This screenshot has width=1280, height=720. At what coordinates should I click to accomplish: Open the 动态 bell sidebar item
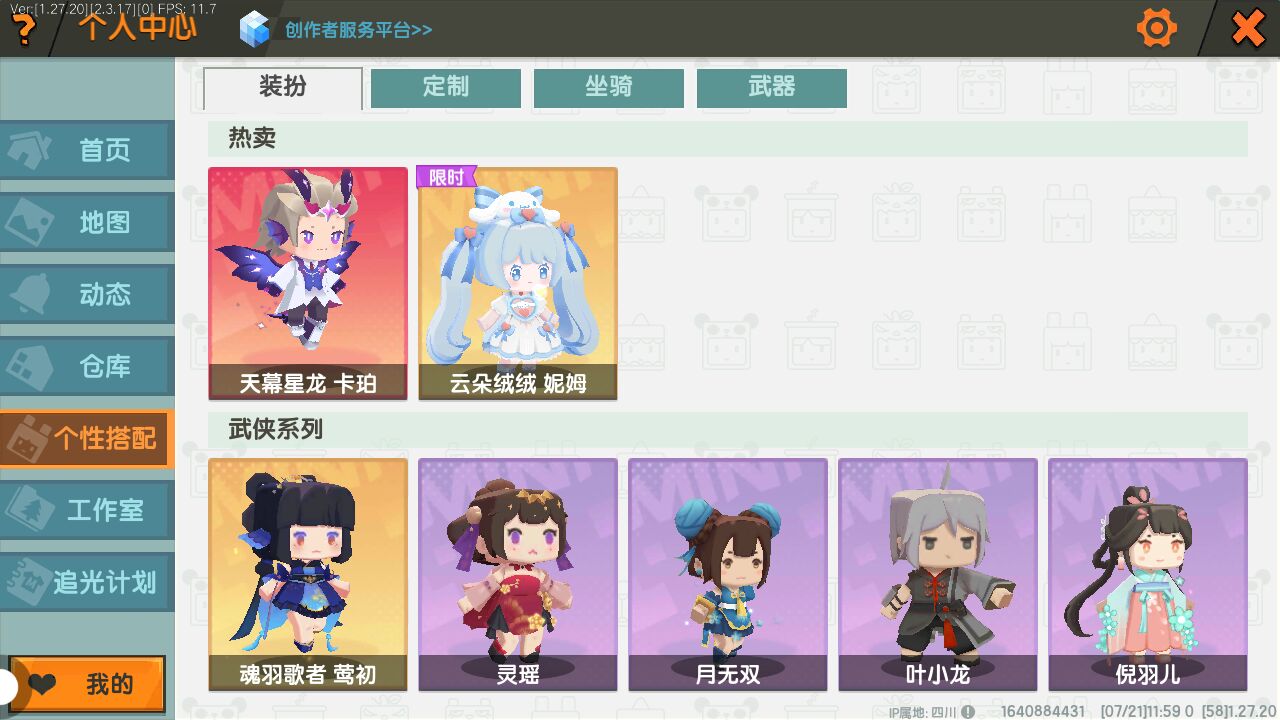87,294
